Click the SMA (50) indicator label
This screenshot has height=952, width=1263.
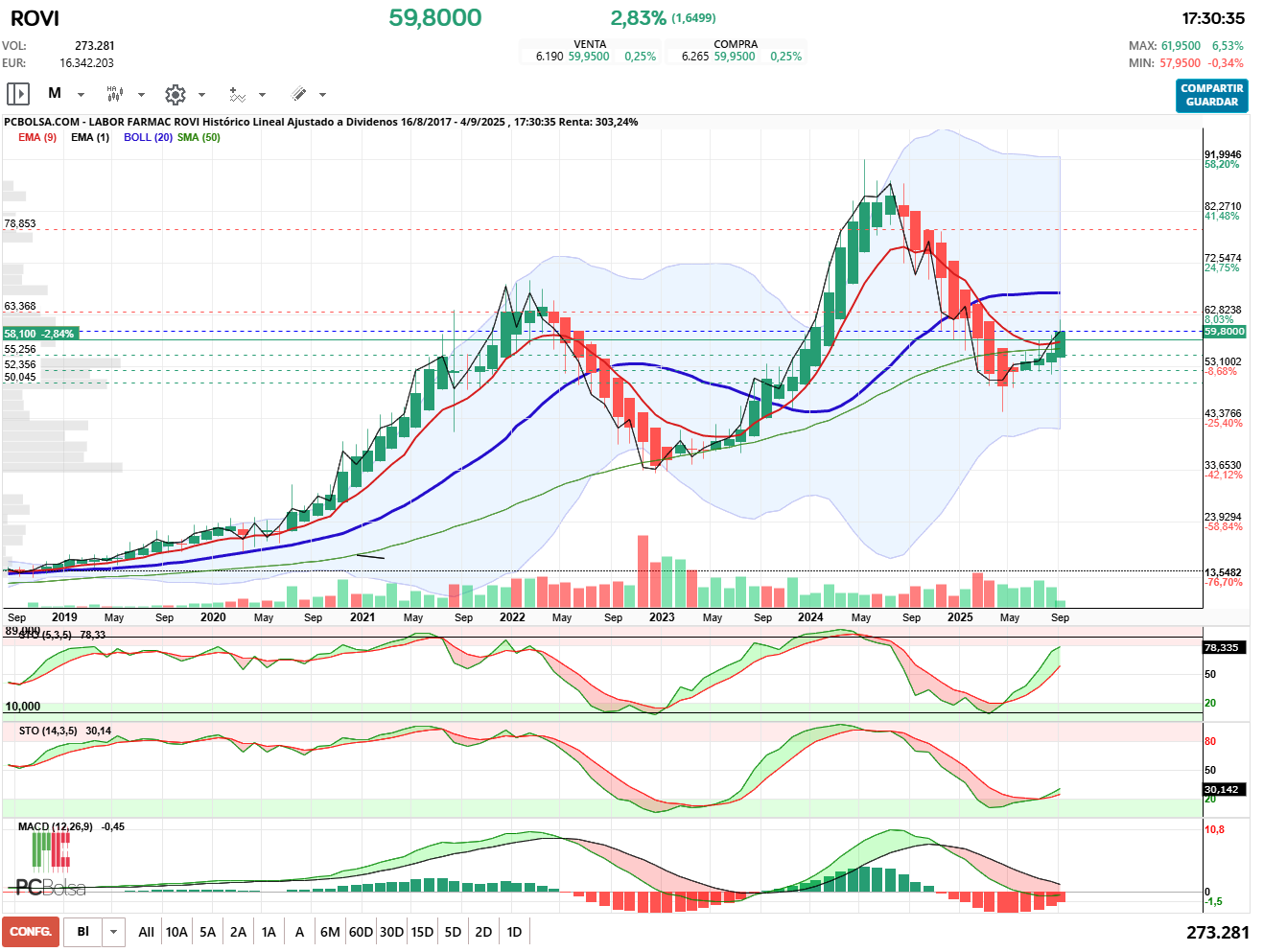[x=199, y=137]
